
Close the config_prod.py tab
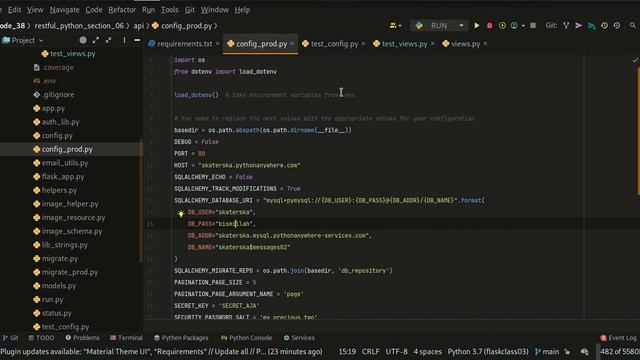point(292,44)
